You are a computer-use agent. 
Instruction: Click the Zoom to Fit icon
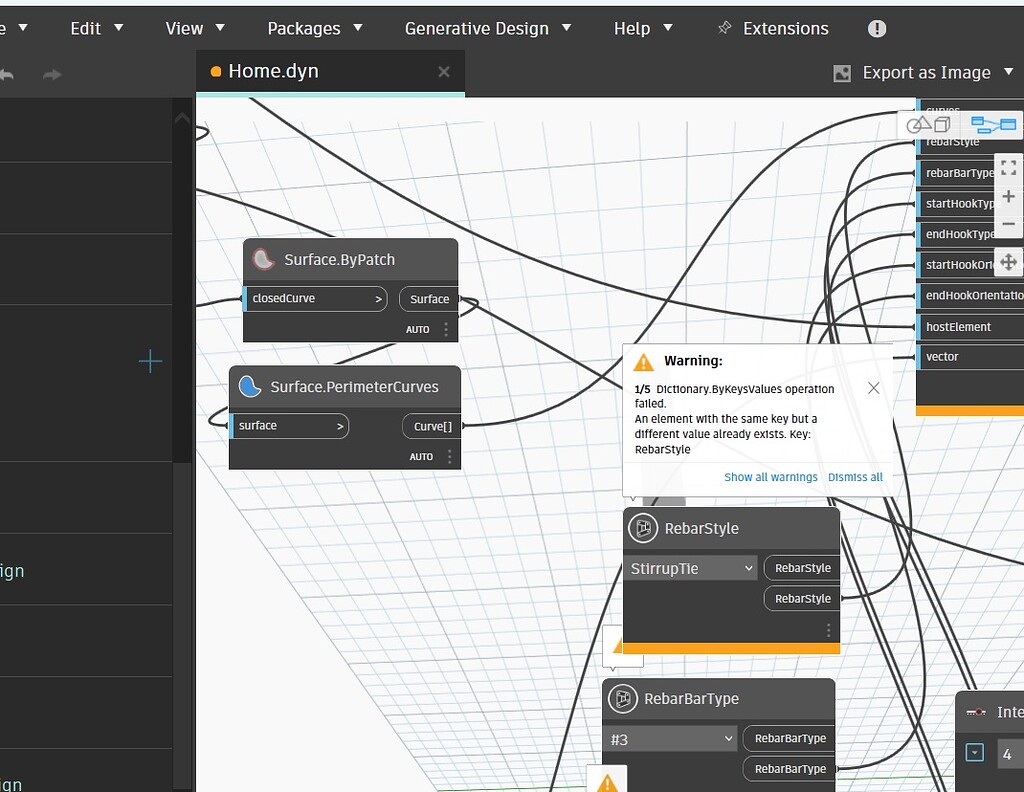coord(1008,168)
